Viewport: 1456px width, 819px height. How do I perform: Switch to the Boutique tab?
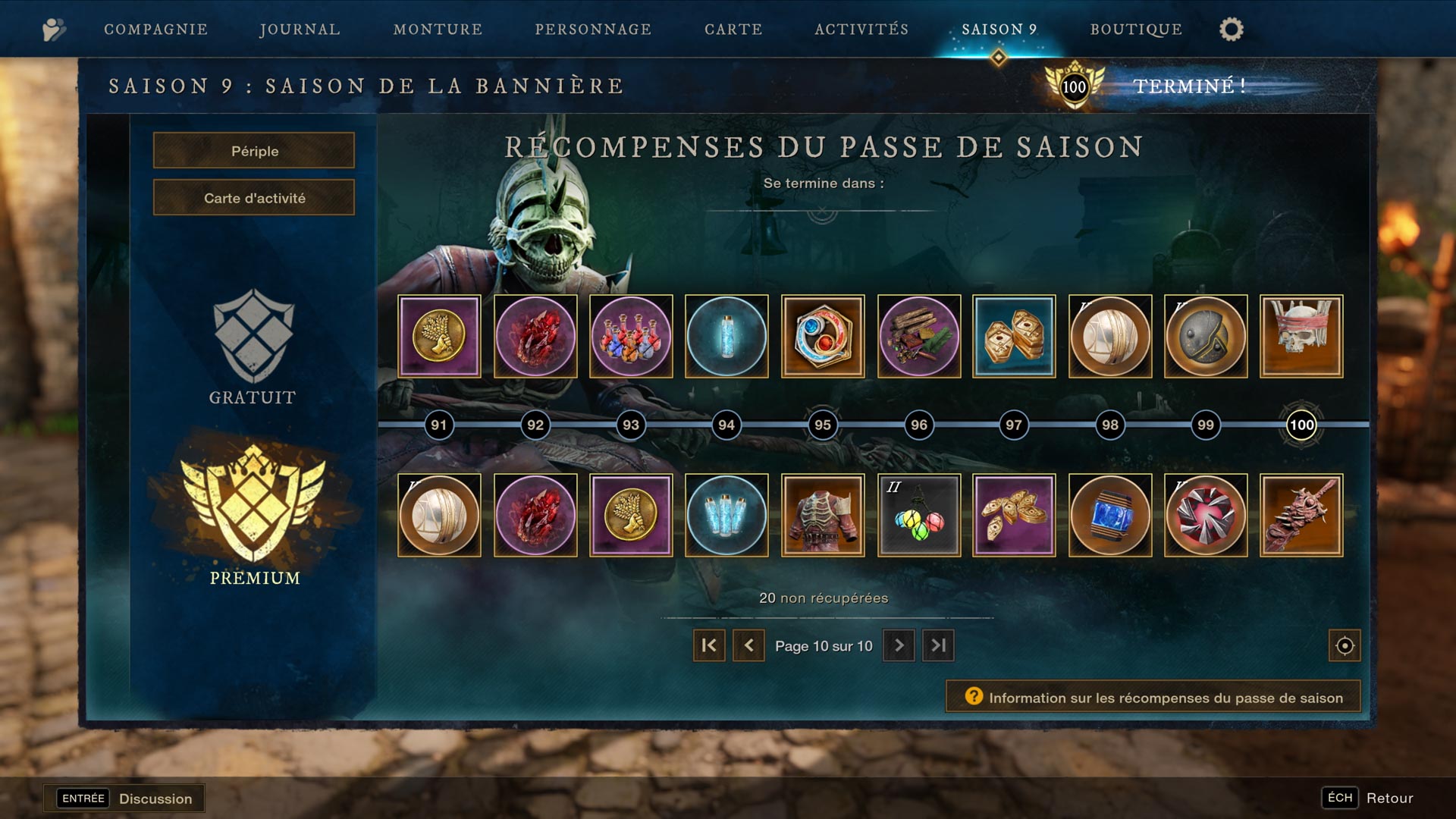pos(1136,30)
